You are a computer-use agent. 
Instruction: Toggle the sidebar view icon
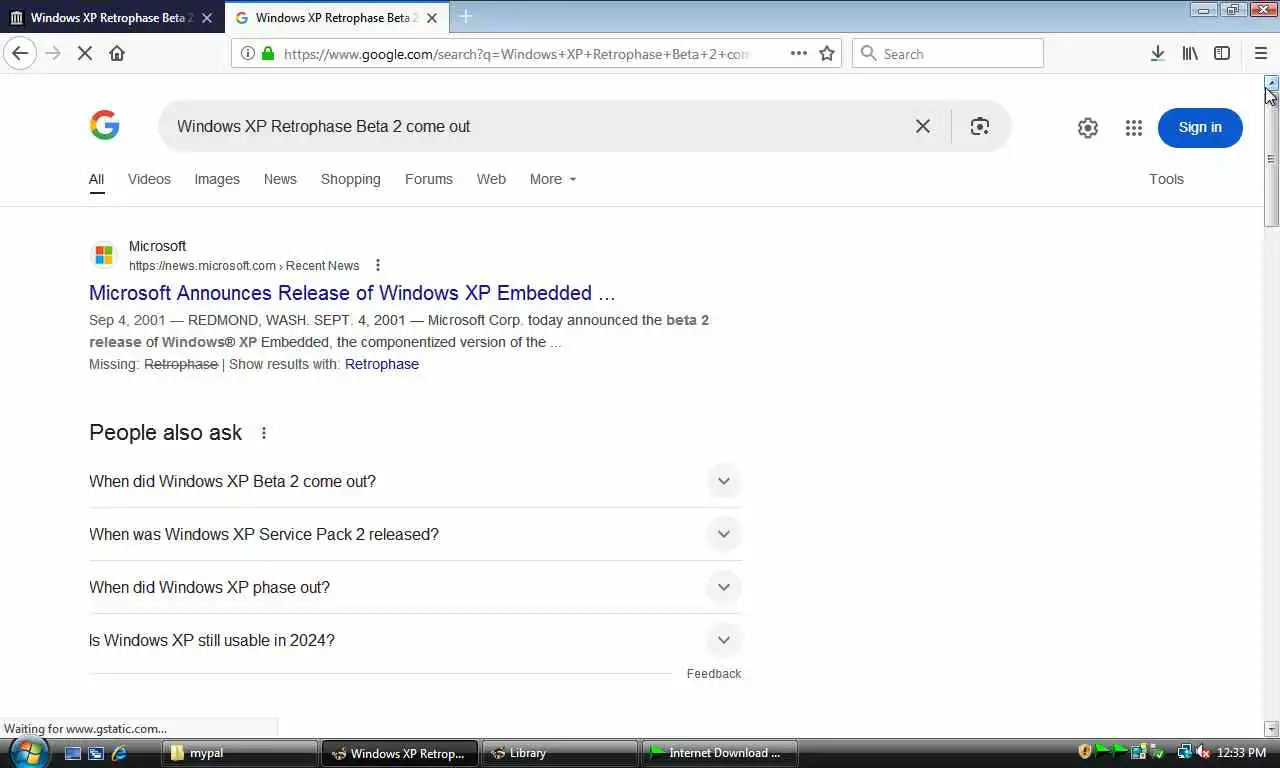1222,53
